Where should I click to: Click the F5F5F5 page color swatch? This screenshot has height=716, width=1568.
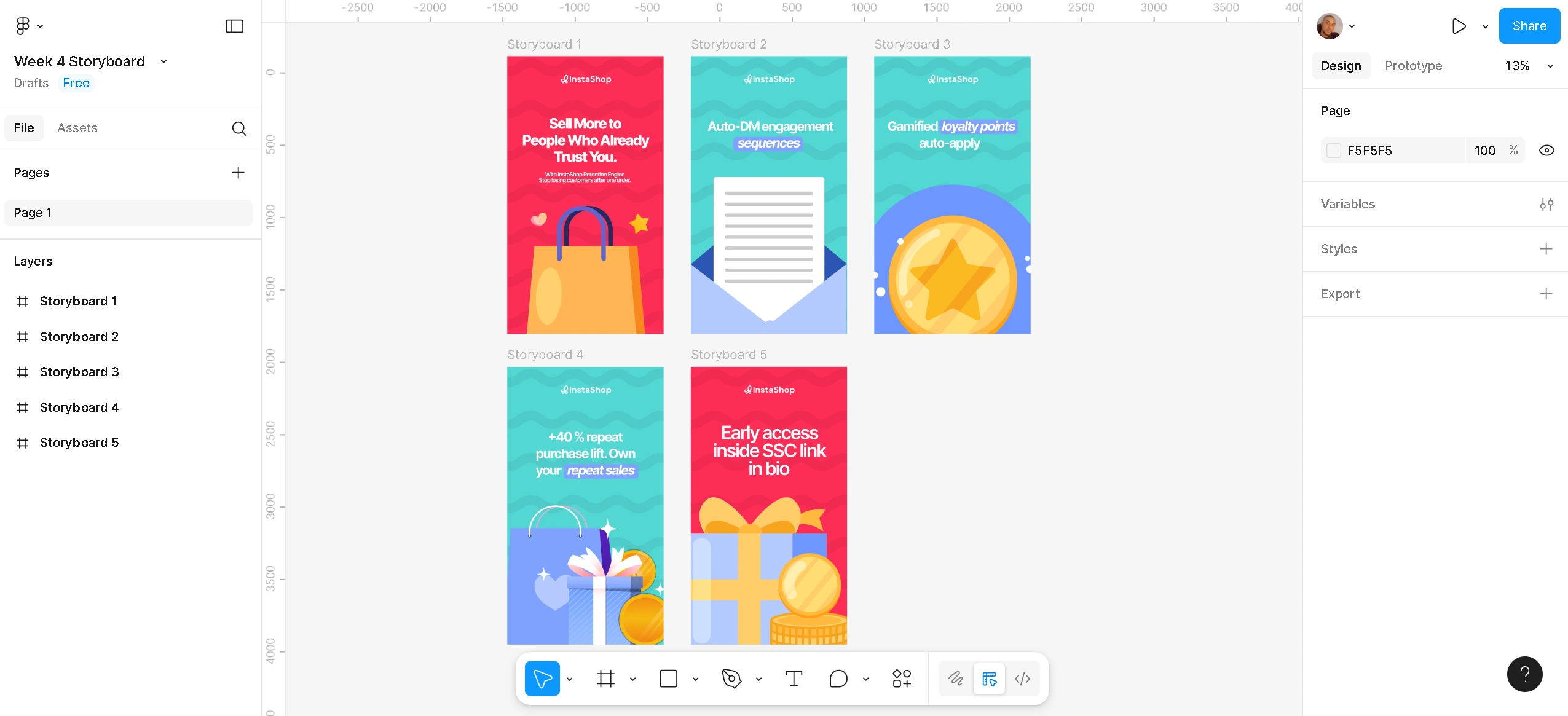point(1333,151)
